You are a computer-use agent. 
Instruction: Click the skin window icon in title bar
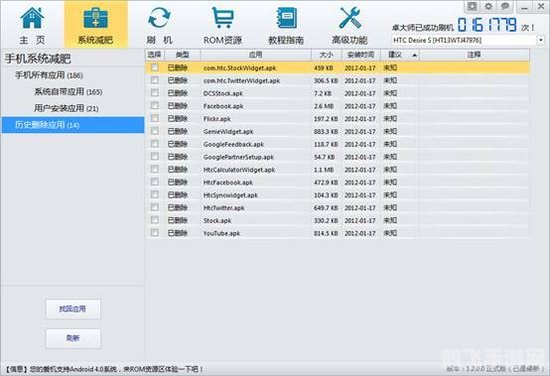click(x=472, y=6)
